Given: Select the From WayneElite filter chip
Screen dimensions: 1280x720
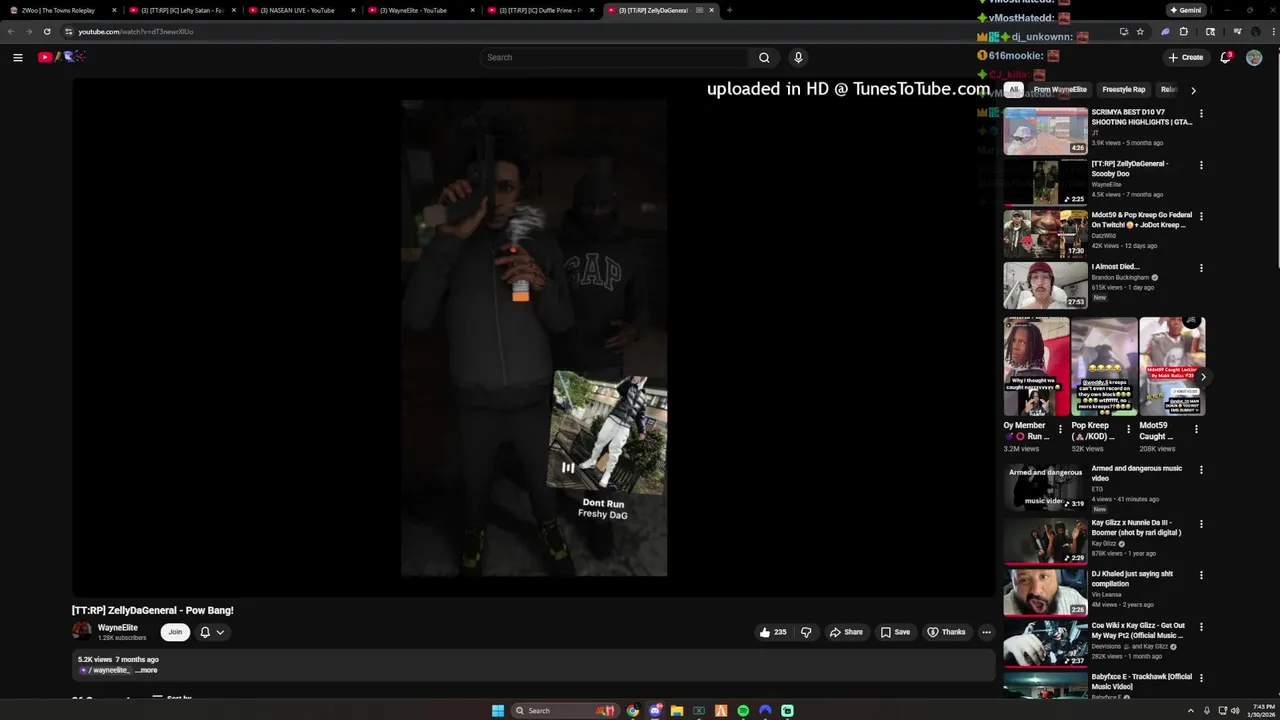Looking at the screenshot, I should point(1060,90).
